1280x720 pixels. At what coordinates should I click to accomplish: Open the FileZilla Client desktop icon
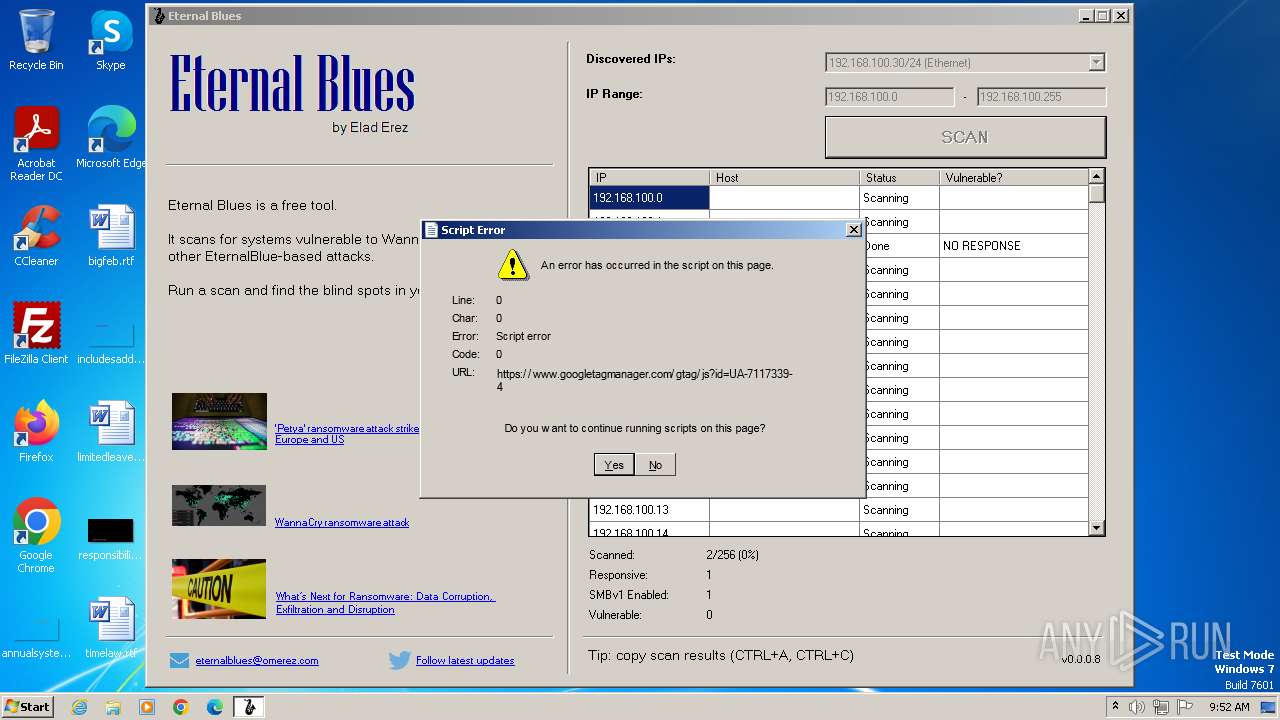36,334
